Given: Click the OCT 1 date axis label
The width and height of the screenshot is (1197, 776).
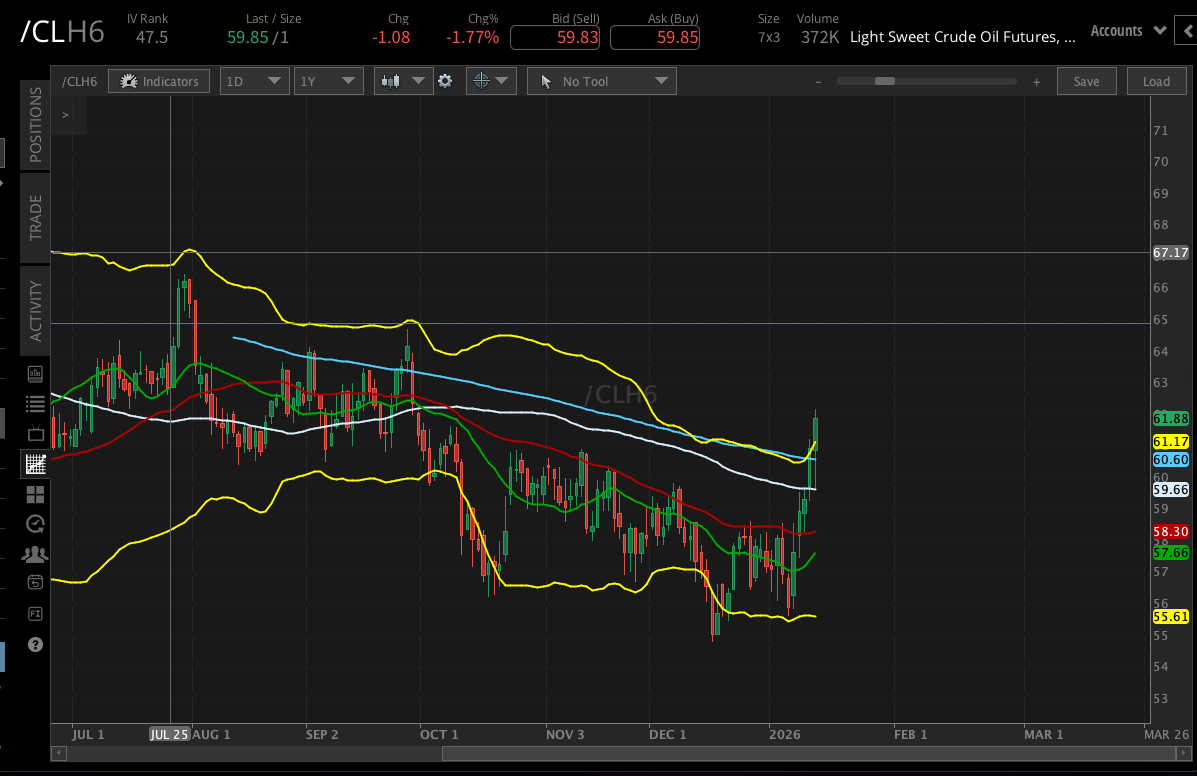Looking at the screenshot, I should [439, 734].
